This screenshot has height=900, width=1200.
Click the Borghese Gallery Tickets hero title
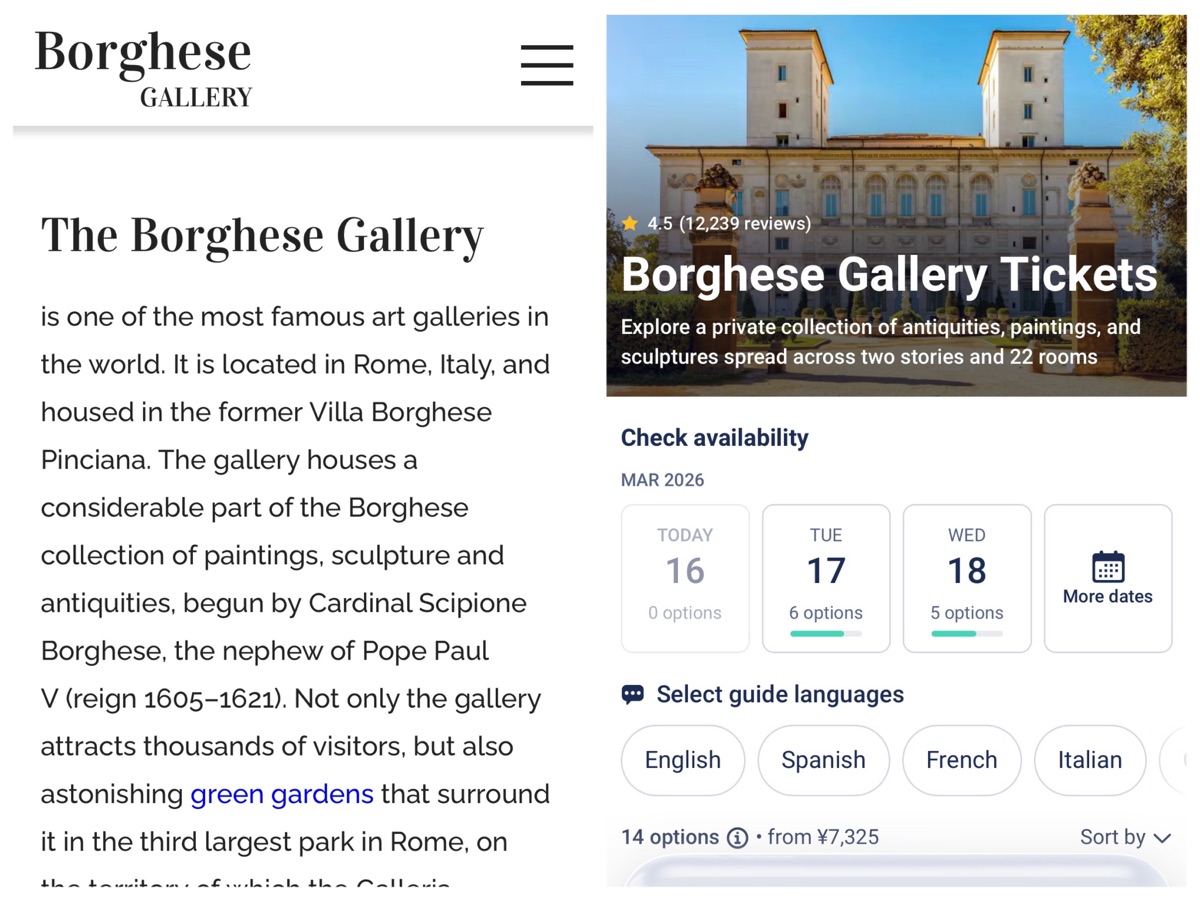coord(889,275)
